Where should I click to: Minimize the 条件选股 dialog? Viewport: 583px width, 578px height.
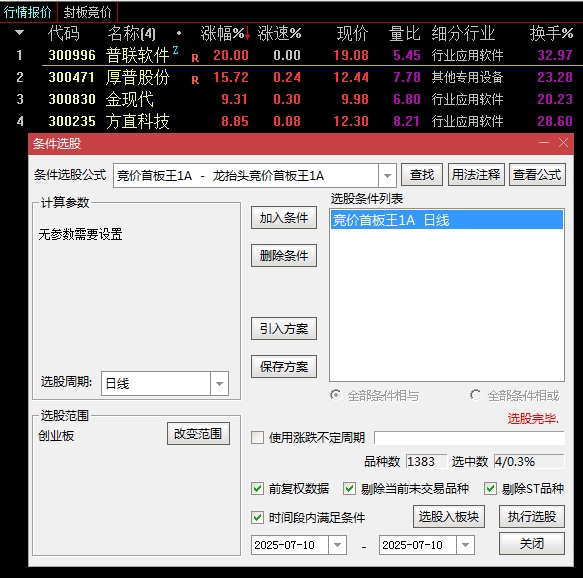[544, 143]
